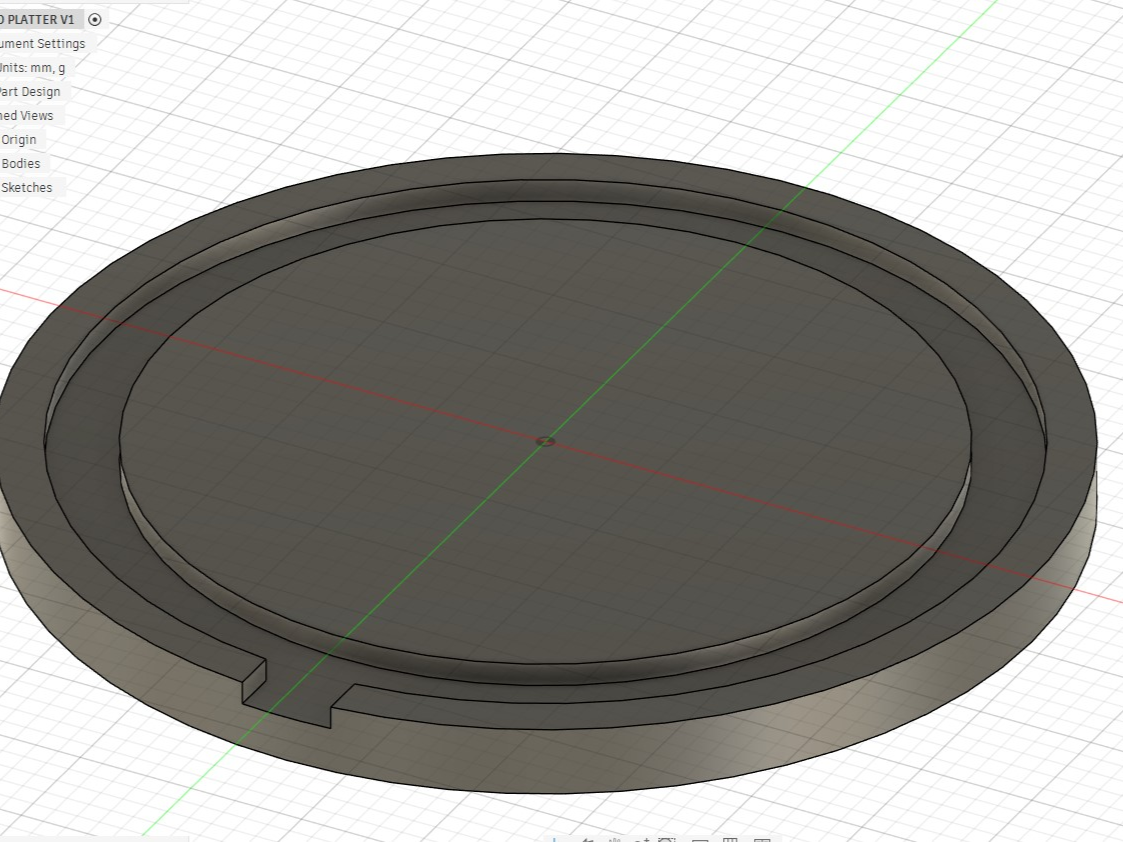Select the Part Design browser row
Viewport: 1123px width, 842px height.
click(33, 92)
